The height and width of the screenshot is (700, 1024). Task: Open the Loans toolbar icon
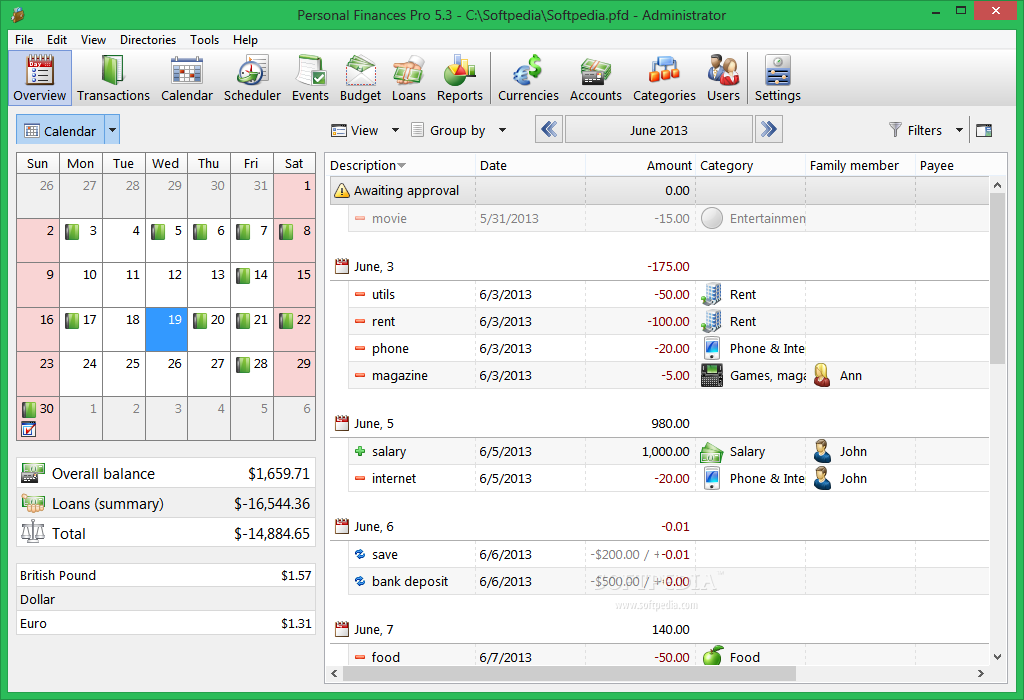409,78
